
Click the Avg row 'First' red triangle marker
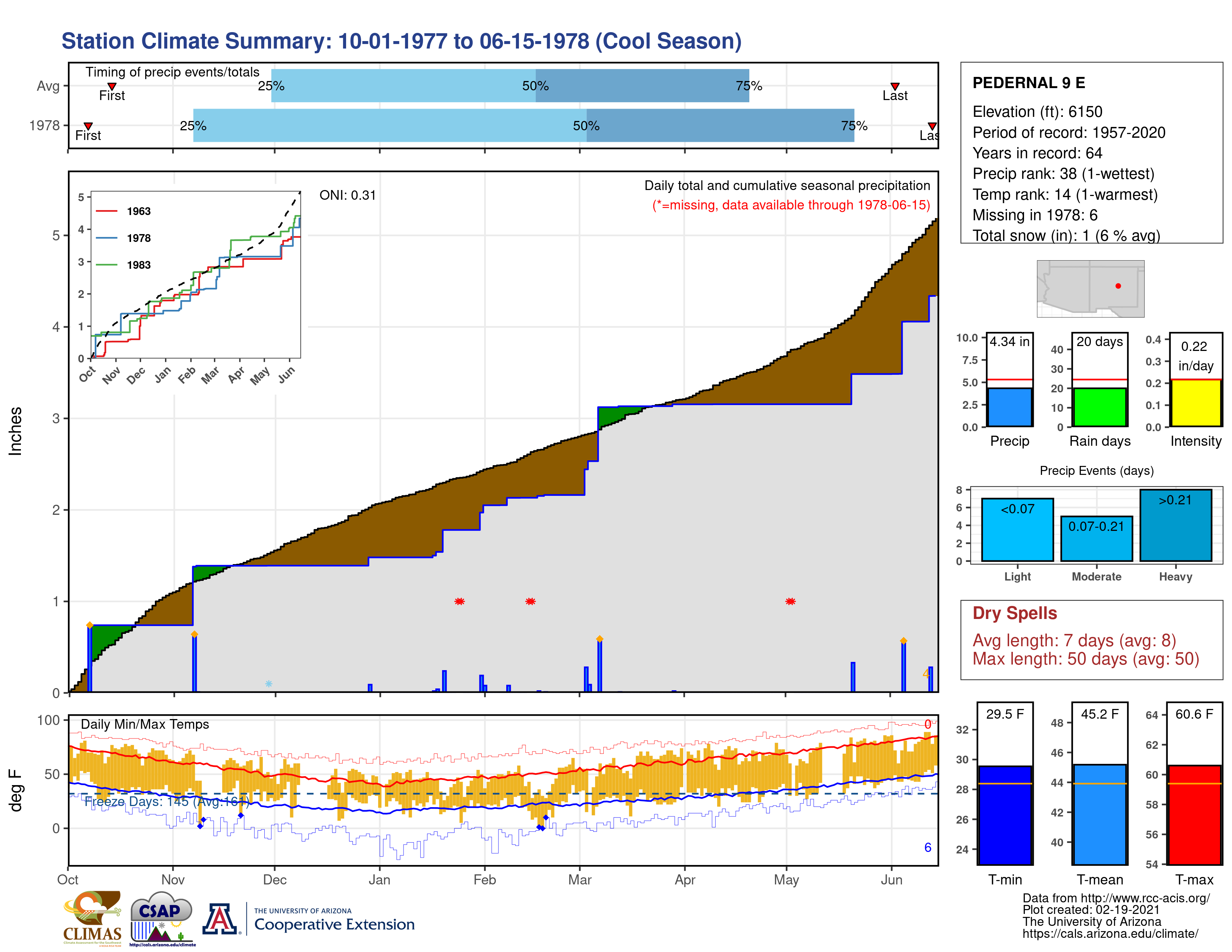112,86
